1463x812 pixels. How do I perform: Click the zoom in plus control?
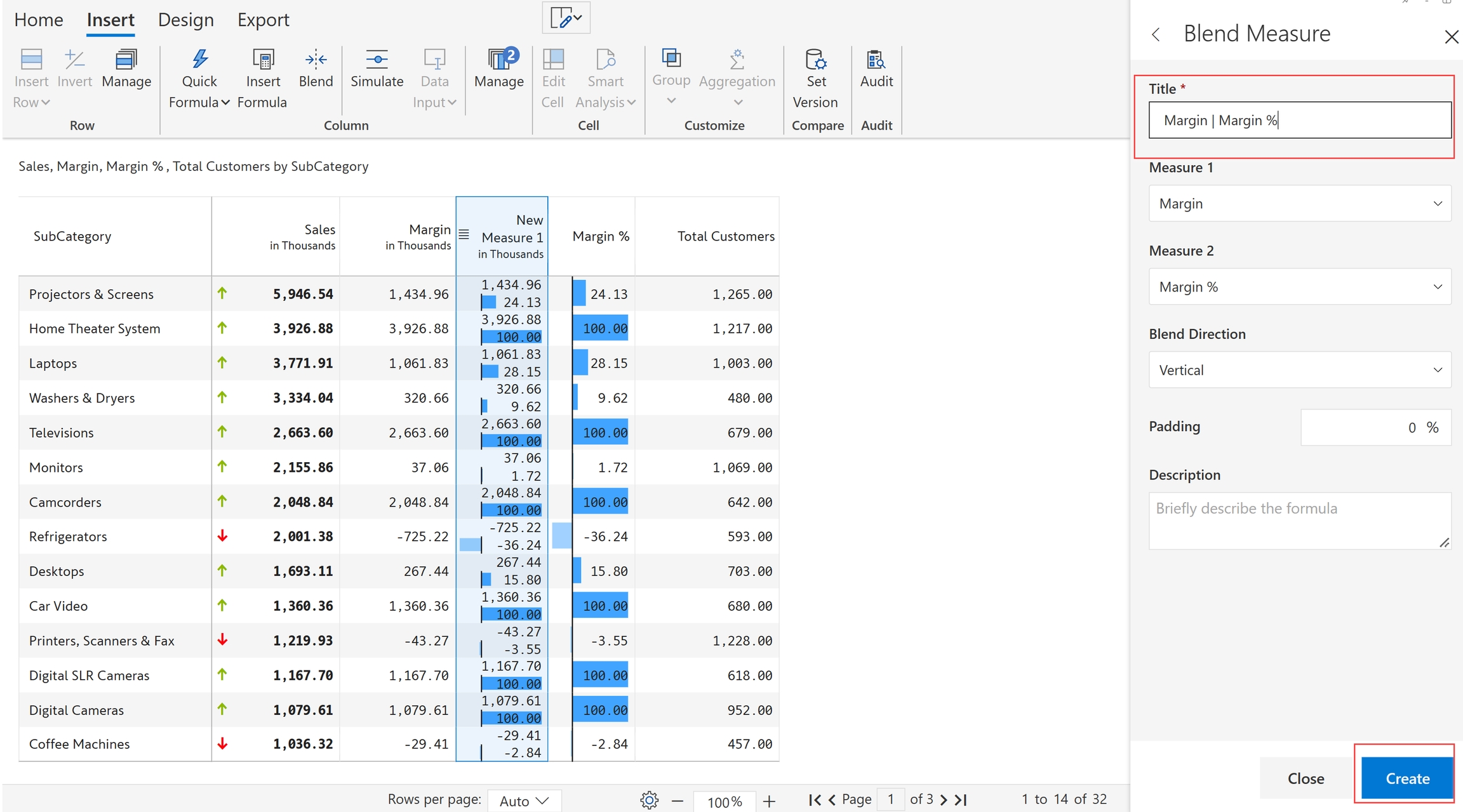point(769,801)
